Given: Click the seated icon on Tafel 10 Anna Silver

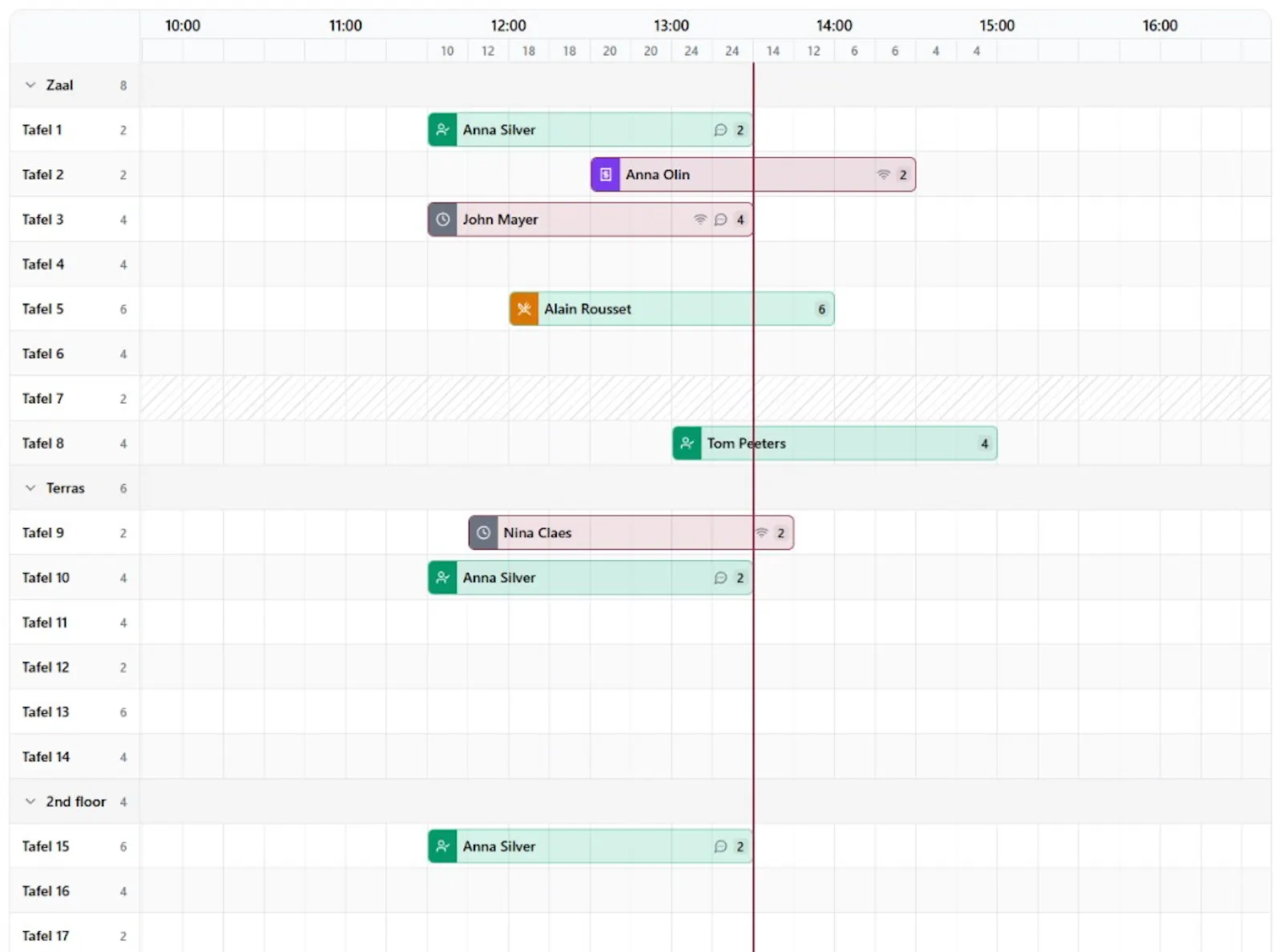Looking at the screenshot, I should pos(442,578).
